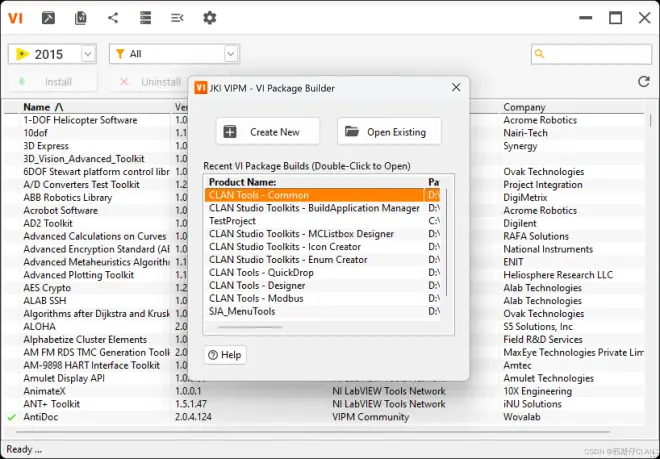Click the Help button in dialog
This screenshot has height=459, width=660.
point(225,355)
